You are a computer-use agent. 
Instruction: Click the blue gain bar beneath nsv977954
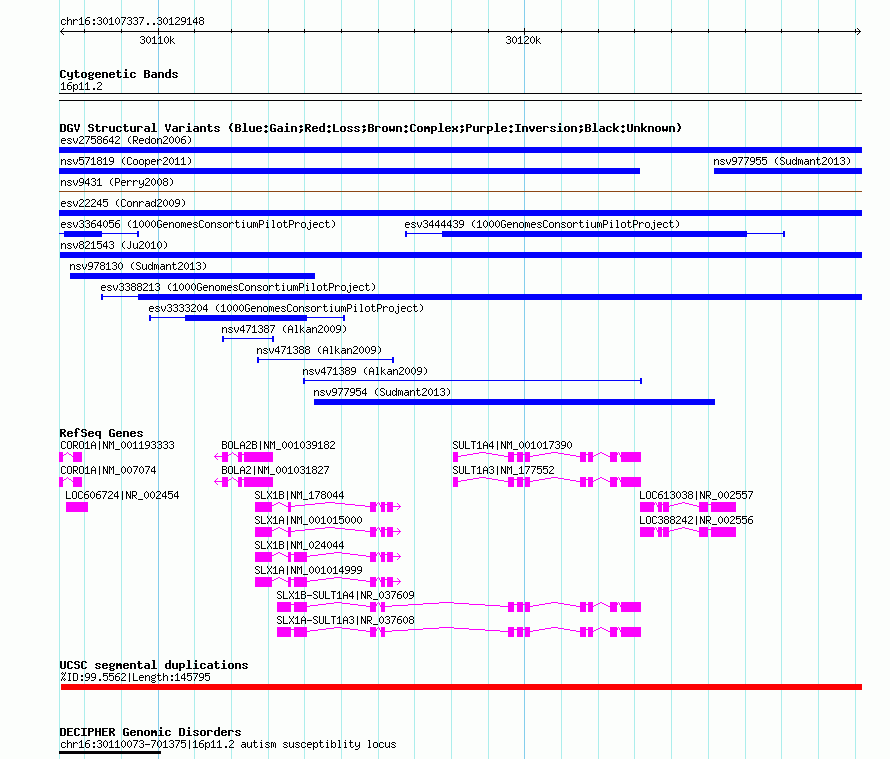tap(514, 402)
